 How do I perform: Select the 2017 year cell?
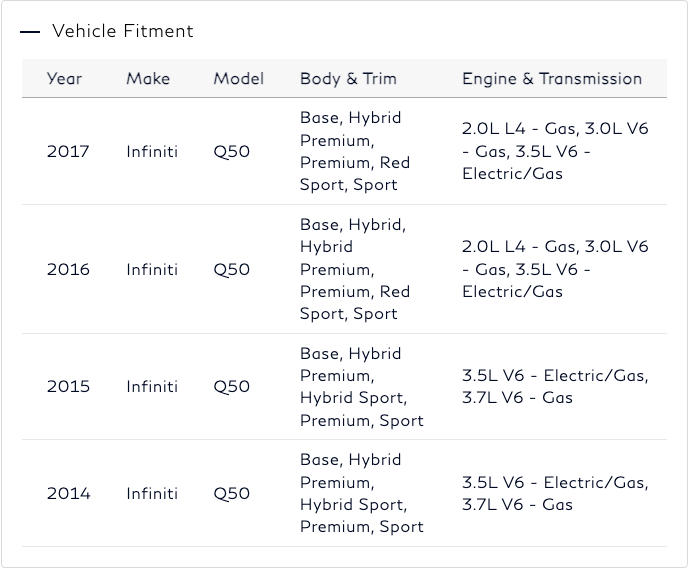68,152
